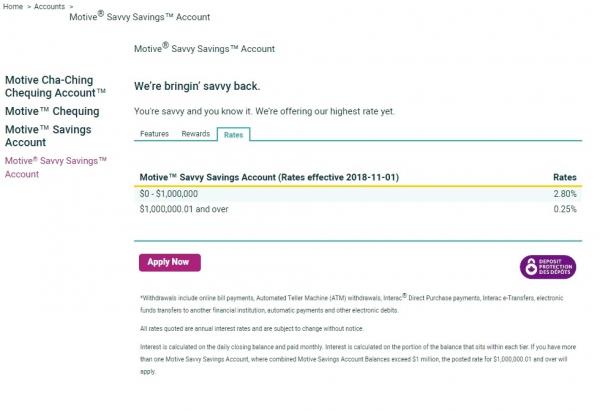
Task: Click the Savvy Savings Account breadcrumb entry
Action: (x=139, y=17)
